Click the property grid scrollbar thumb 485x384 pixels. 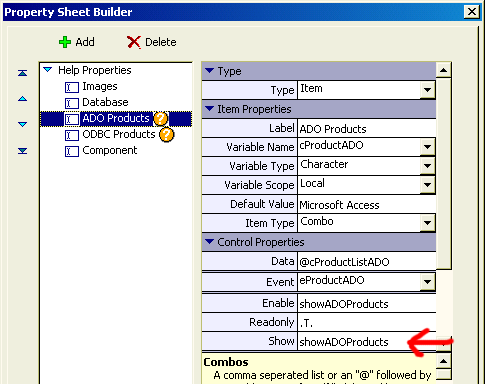(x=444, y=173)
